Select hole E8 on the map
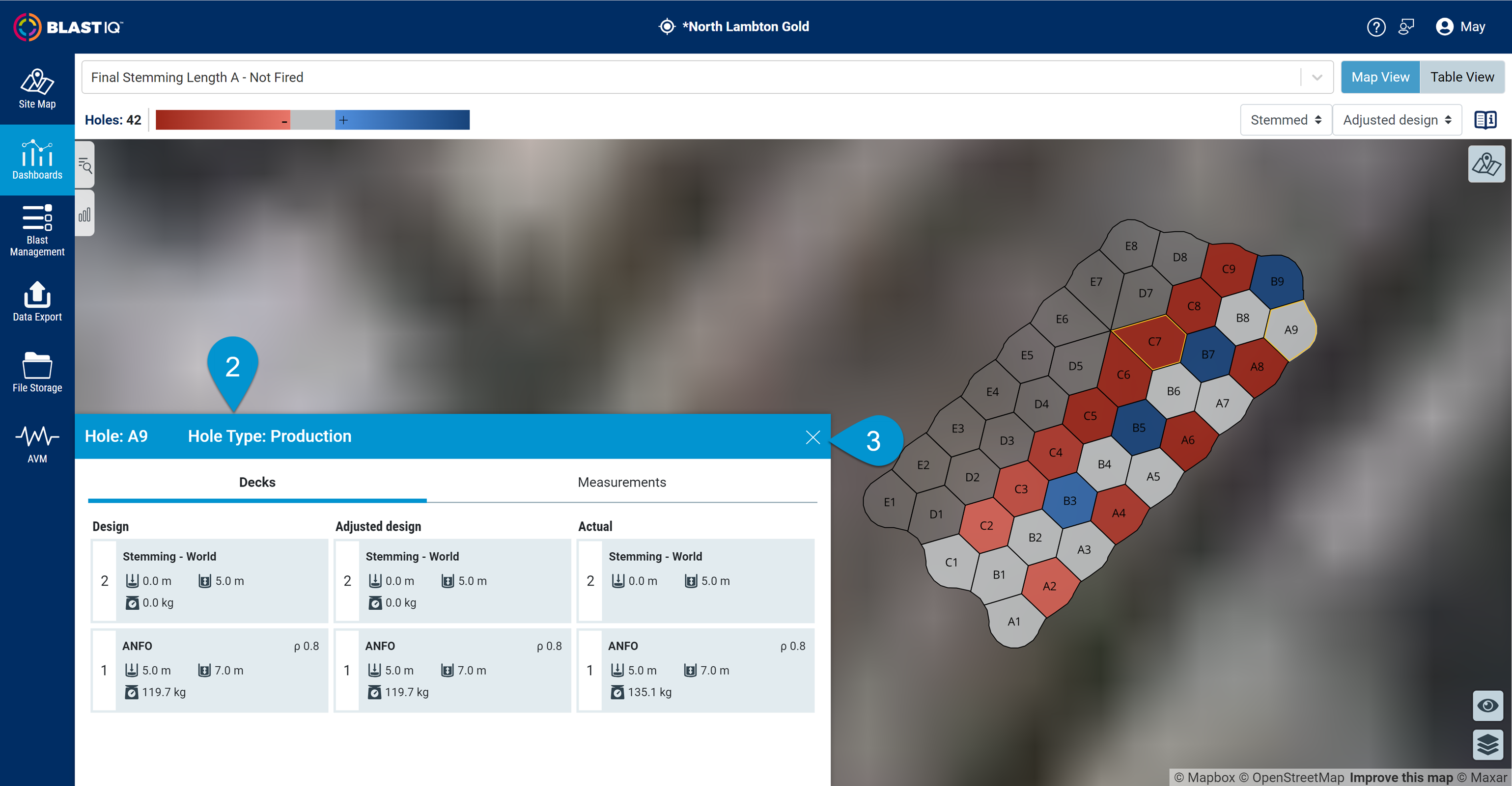The width and height of the screenshot is (1512, 786). (x=1130, y=246)
